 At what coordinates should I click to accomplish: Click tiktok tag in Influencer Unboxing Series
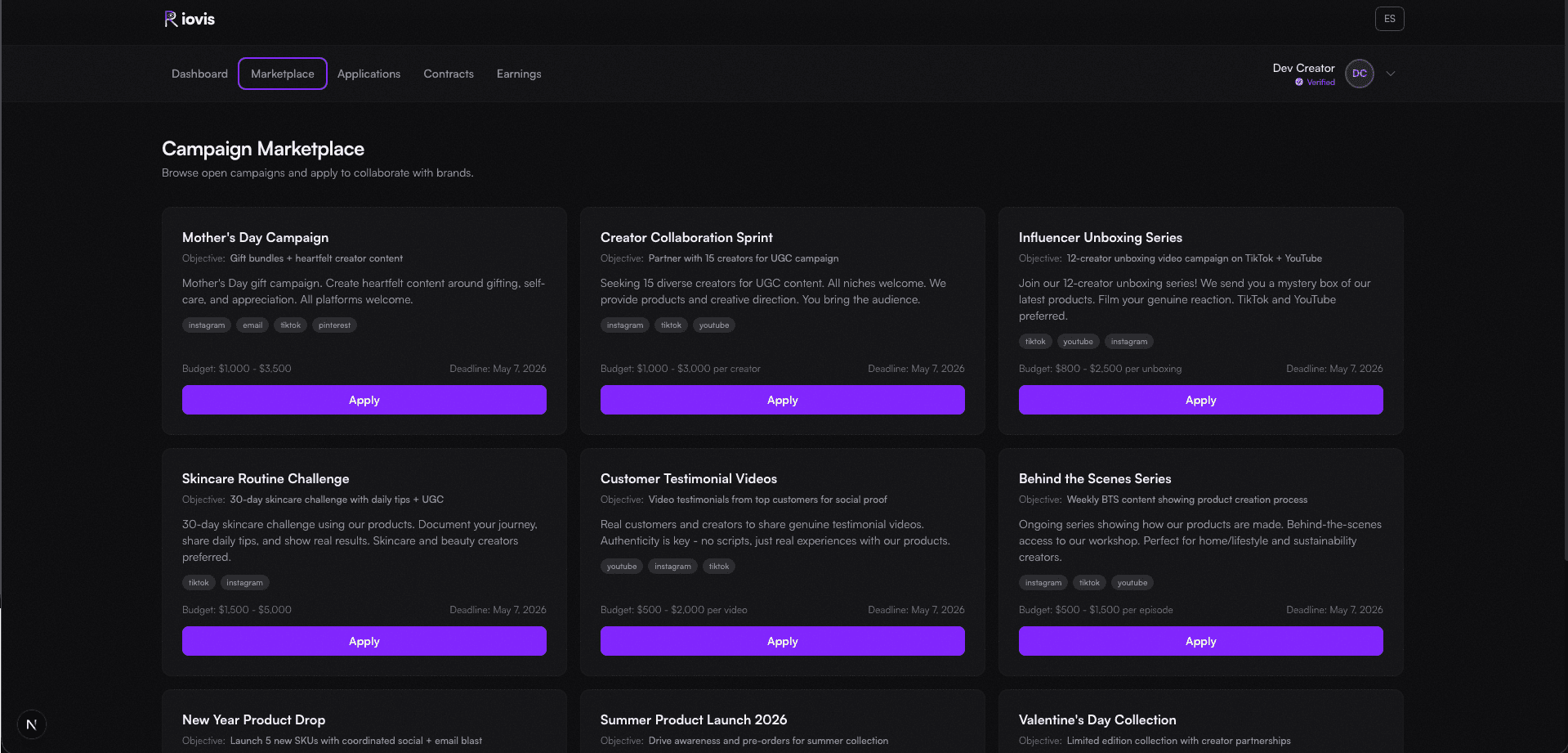pyautogui.click(x=1035, y=342)
